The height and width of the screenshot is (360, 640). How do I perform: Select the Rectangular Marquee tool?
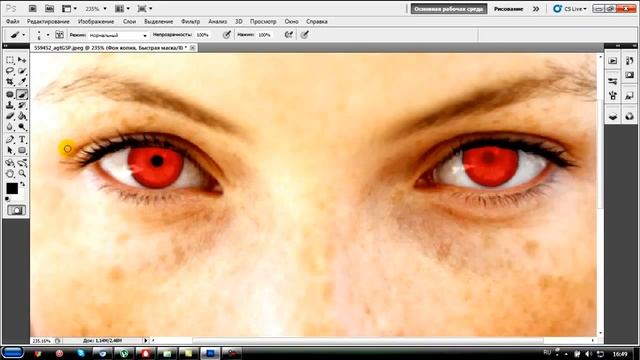(10, 60)
